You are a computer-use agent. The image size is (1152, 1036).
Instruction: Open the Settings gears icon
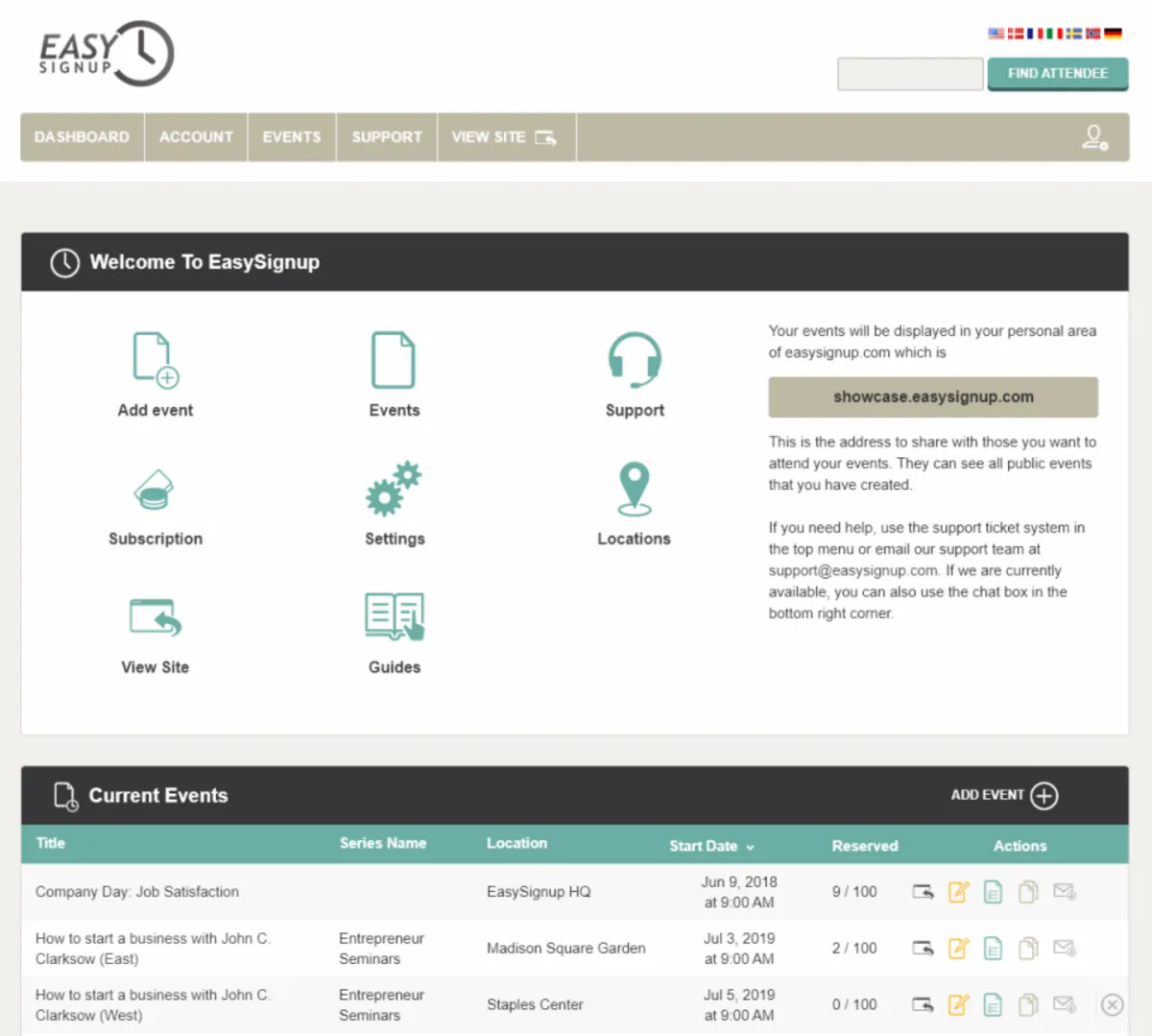pyautogui.click(x=394, y=489)
